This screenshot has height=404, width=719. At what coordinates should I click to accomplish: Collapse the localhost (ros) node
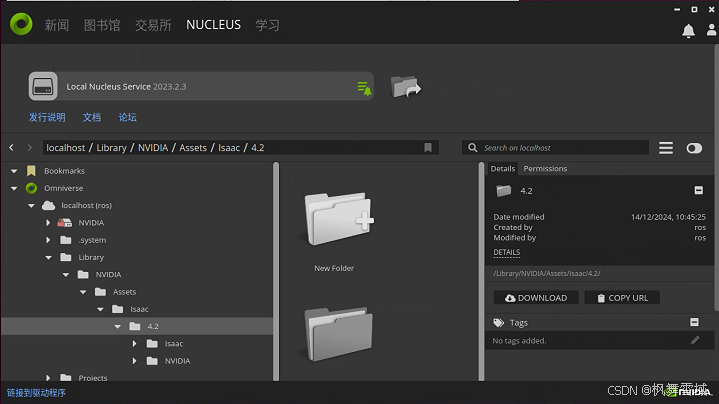tap(31, 206)
